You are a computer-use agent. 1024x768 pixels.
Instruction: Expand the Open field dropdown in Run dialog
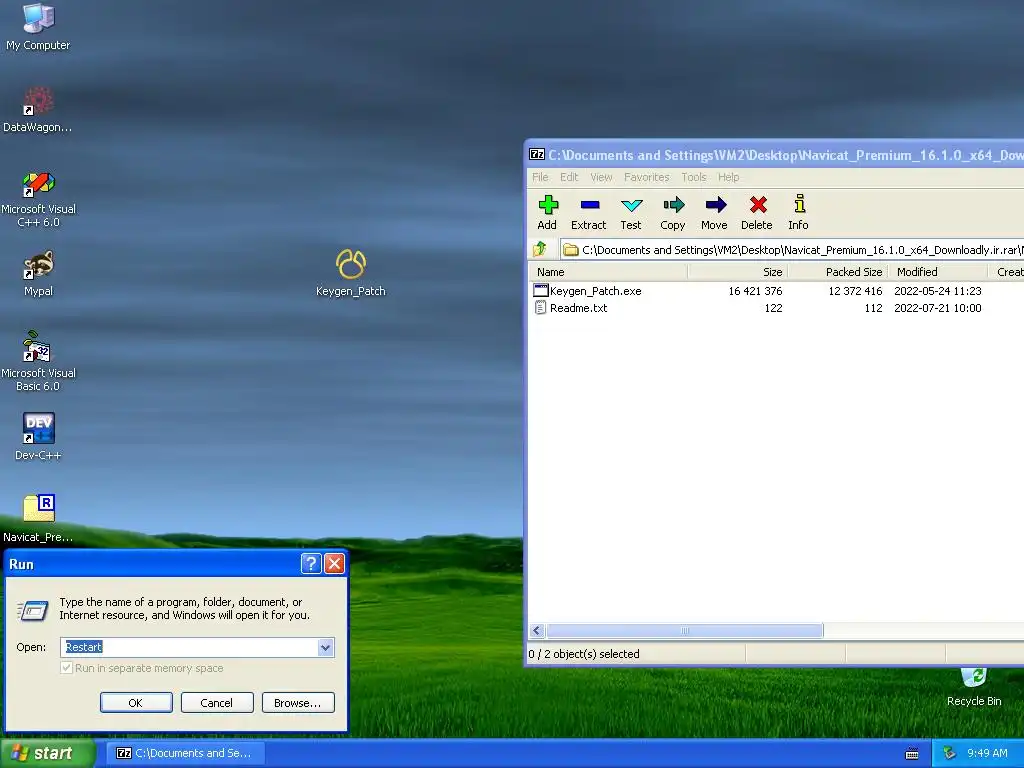tap(325, 647)
